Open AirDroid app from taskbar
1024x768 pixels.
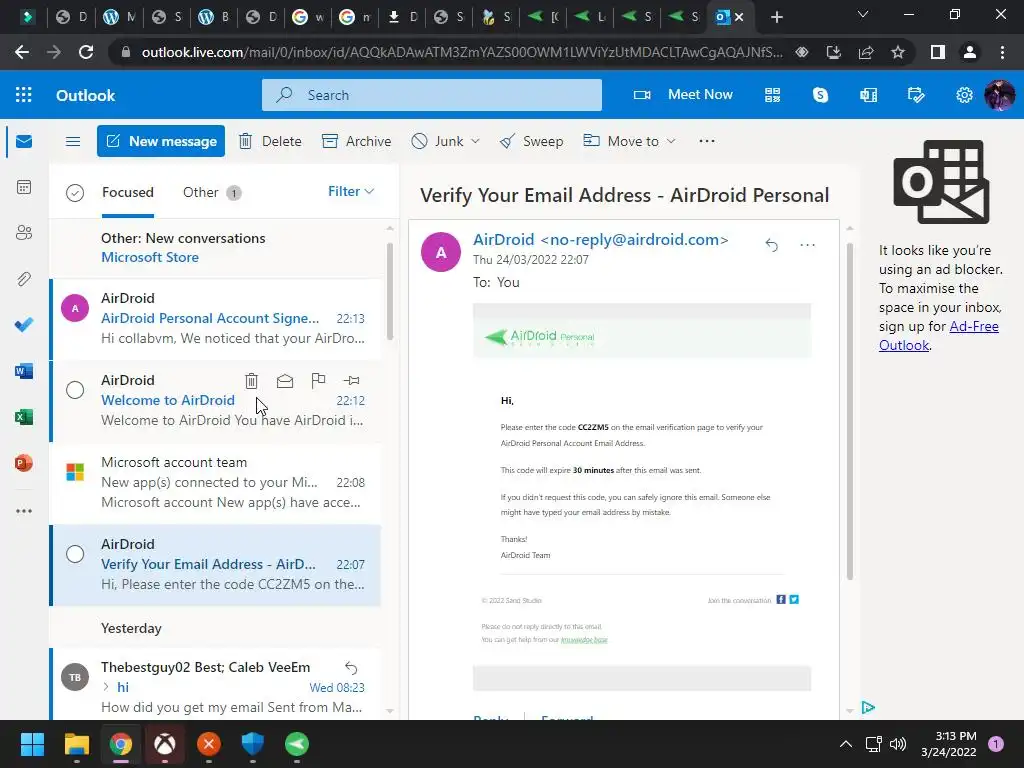(x=297, y=744)
